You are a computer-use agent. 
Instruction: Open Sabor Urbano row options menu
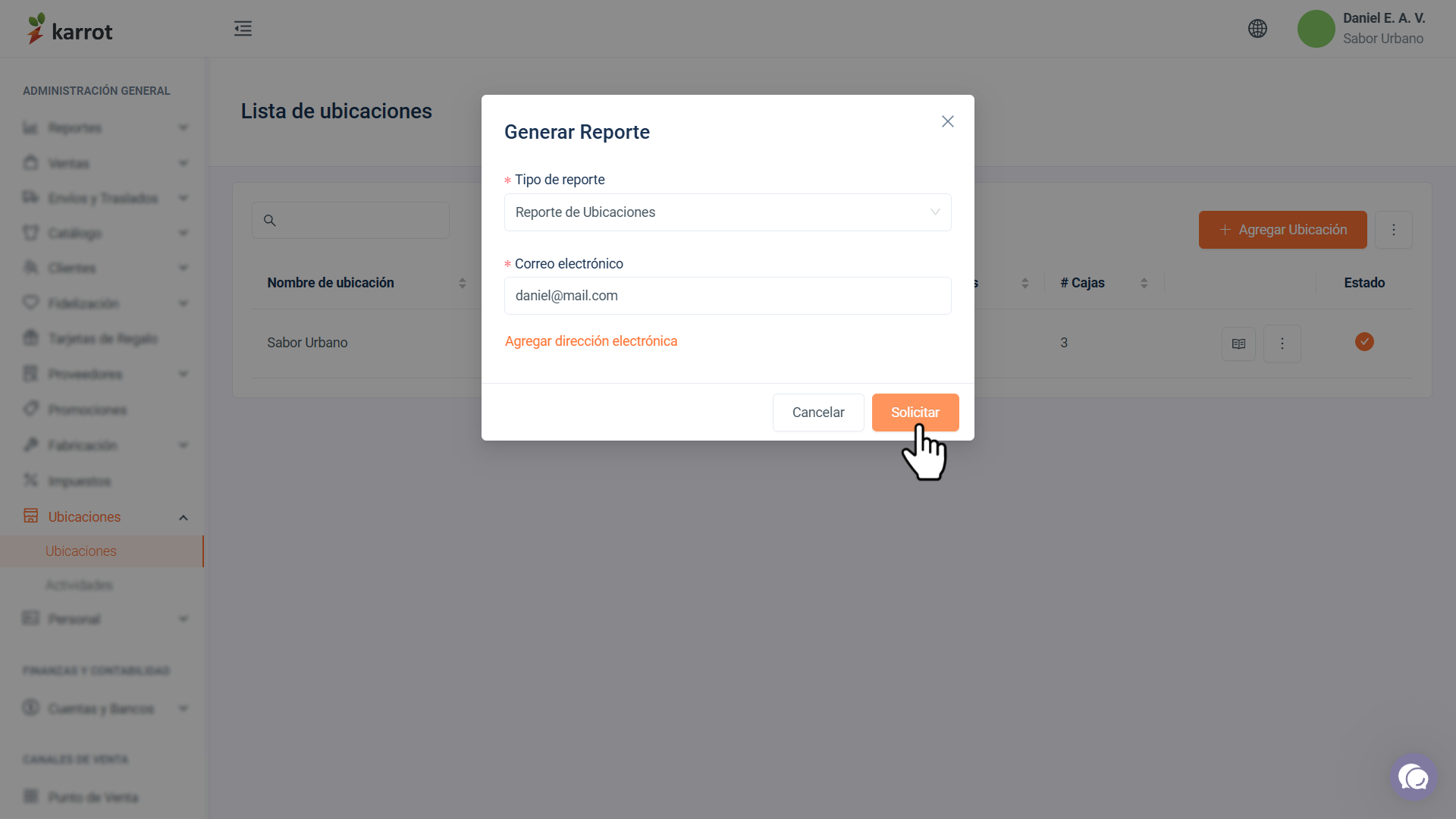[1282, 344]
